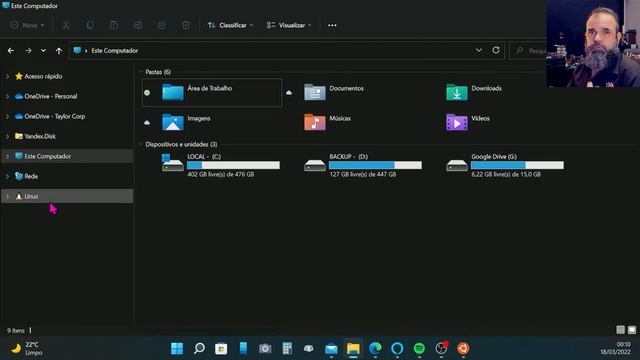
Task: Expand OneDrive - Personal tree node
Action: [x=7, y=96]
